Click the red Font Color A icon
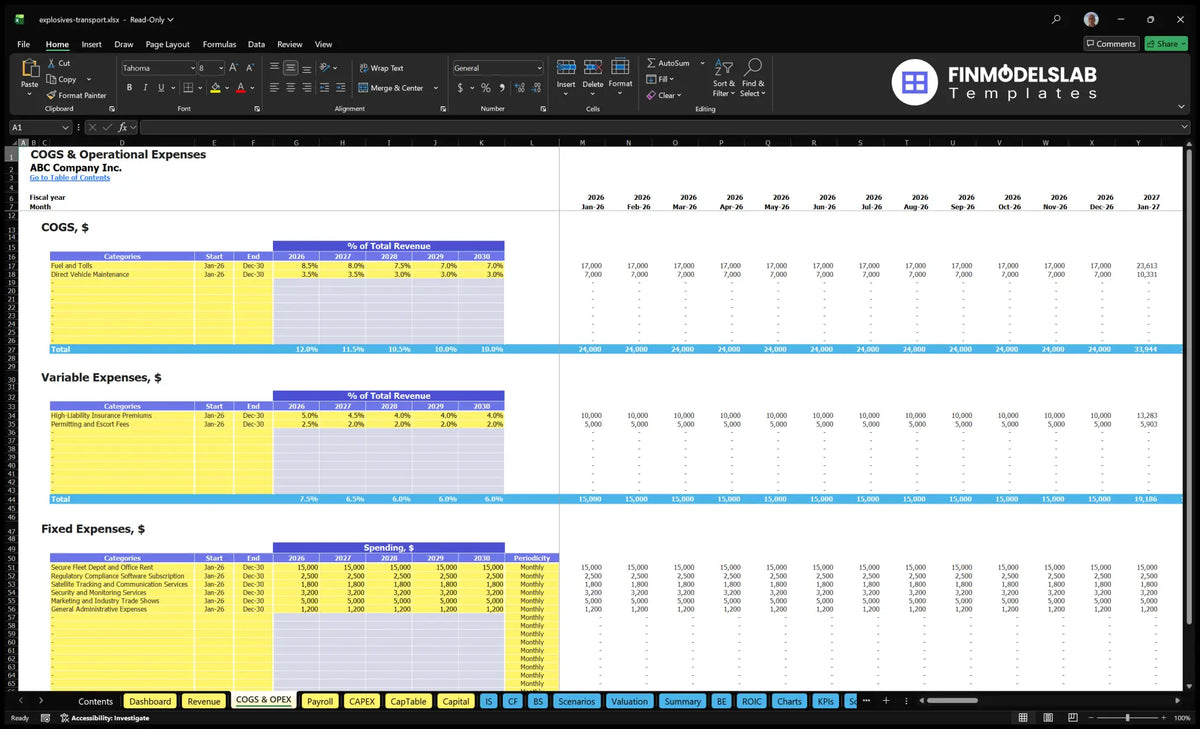Viewport: 1200px width, 729px height. point(240,88)
